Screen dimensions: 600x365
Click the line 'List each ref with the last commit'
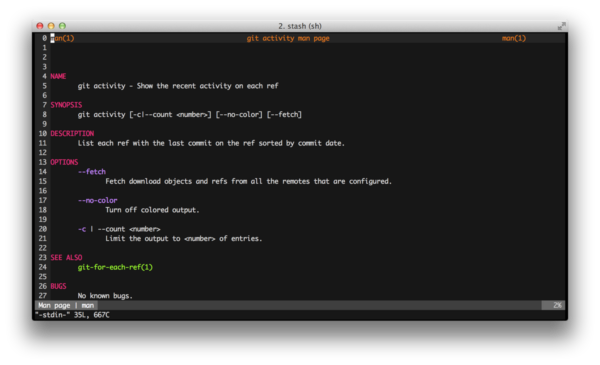coord(211,143)
